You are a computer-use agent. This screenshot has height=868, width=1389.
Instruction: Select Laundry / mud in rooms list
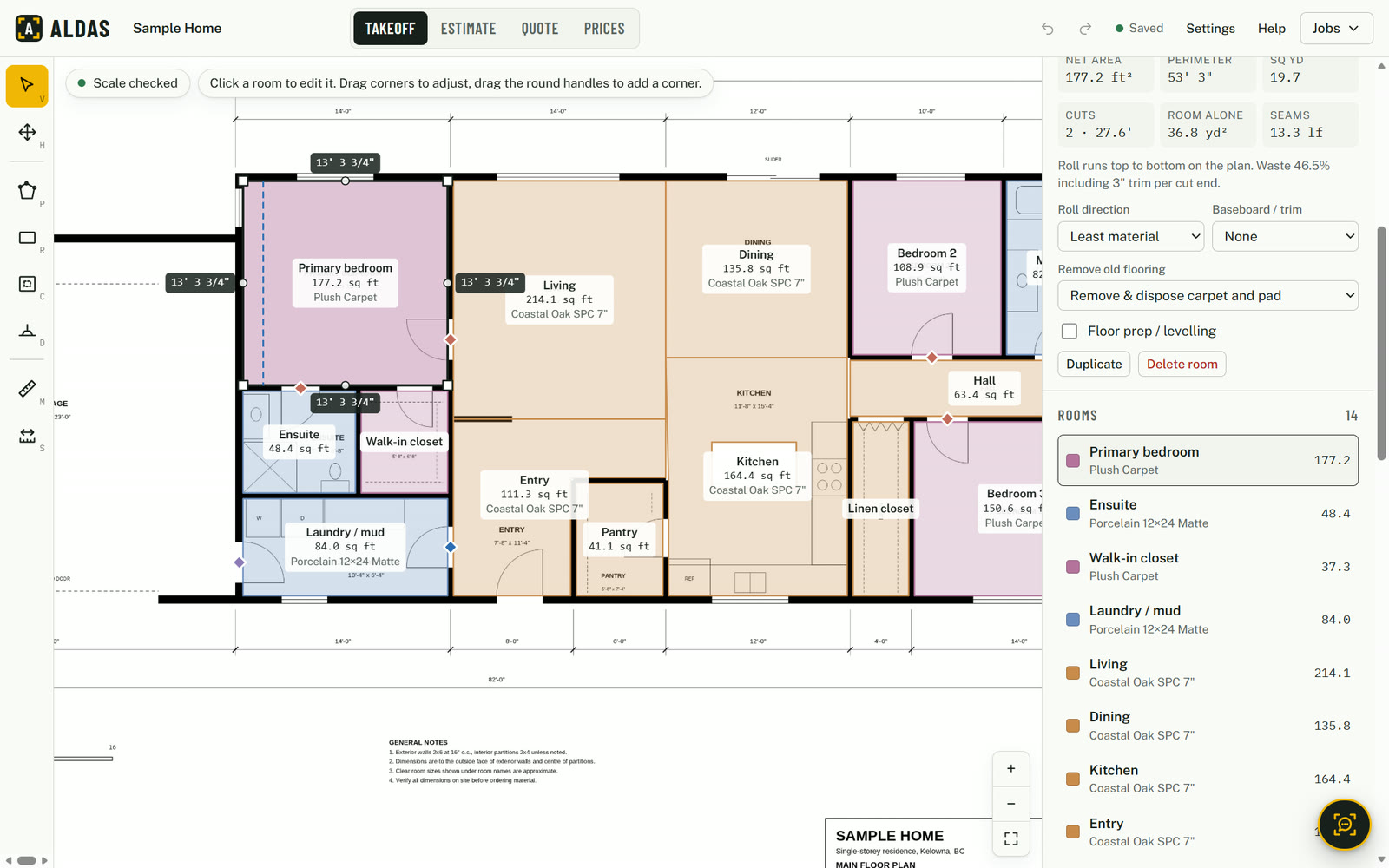1208,620
